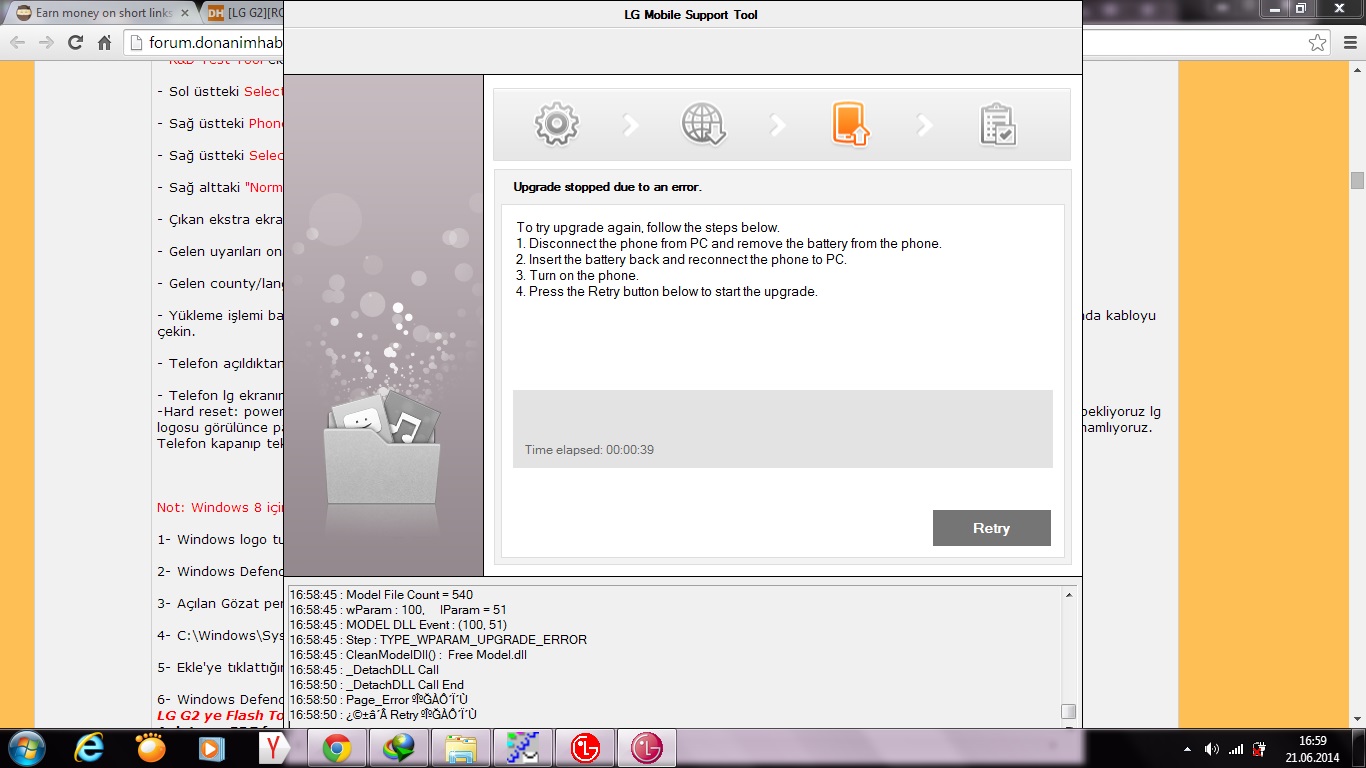The height and width of the screenshot is (768, 1366).
Task: Click the Chrome page vertical scrollbar thumb
Action: (x=1357, y=180)
